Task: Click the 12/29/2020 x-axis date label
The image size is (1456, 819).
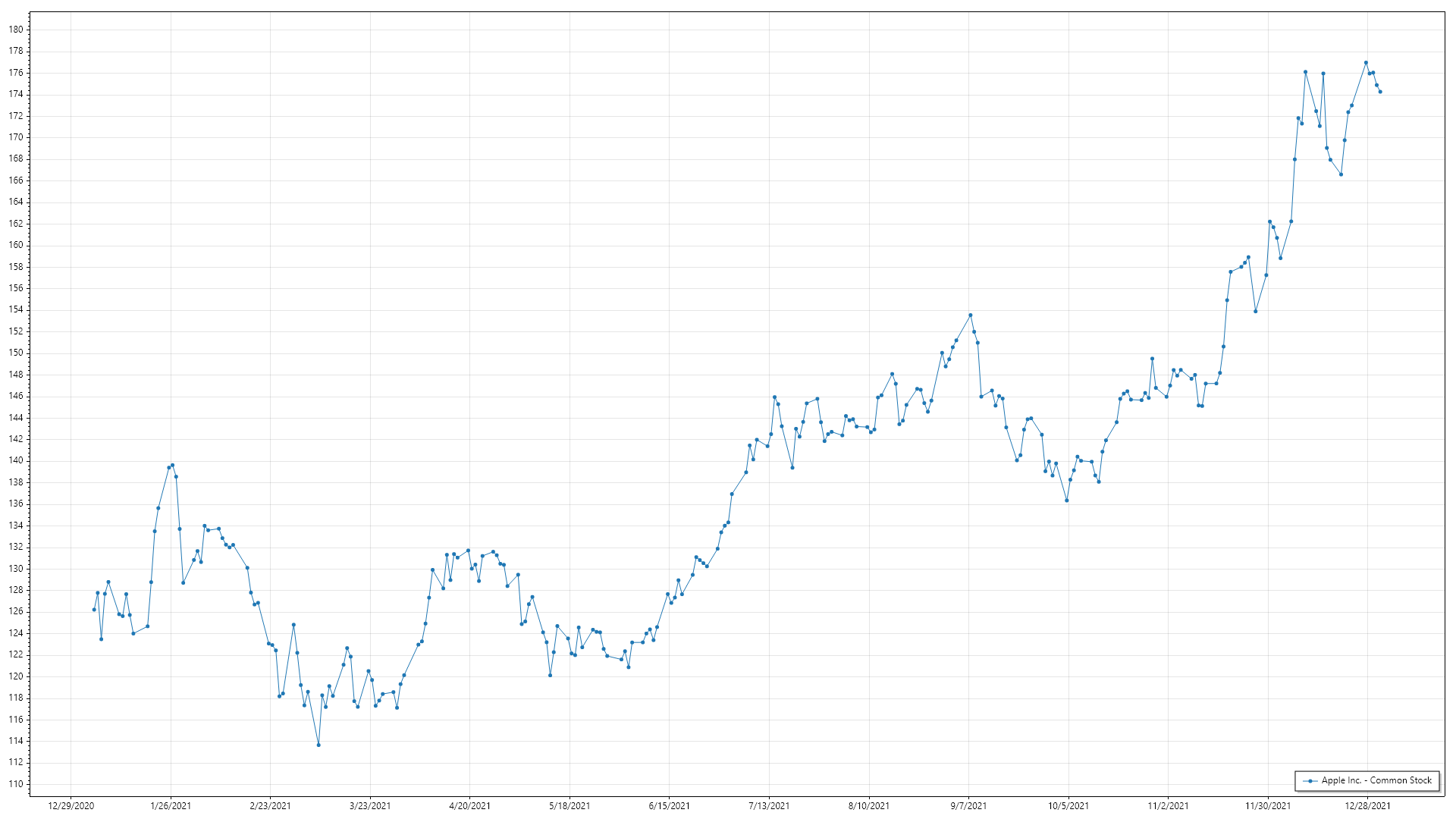Action: coord(71,806)
